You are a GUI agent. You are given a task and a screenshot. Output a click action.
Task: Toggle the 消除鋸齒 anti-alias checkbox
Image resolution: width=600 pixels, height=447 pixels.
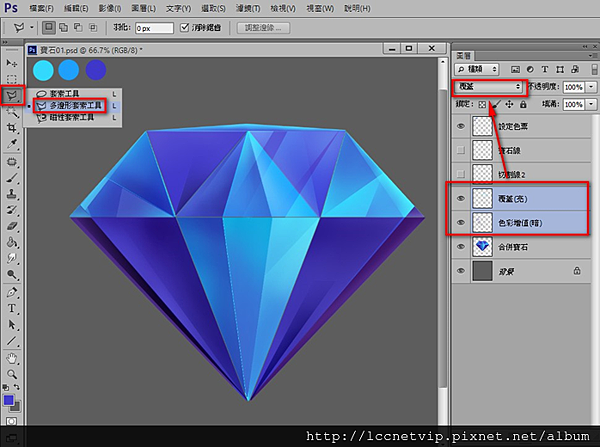pyautogui.click(x=184, y=28)
